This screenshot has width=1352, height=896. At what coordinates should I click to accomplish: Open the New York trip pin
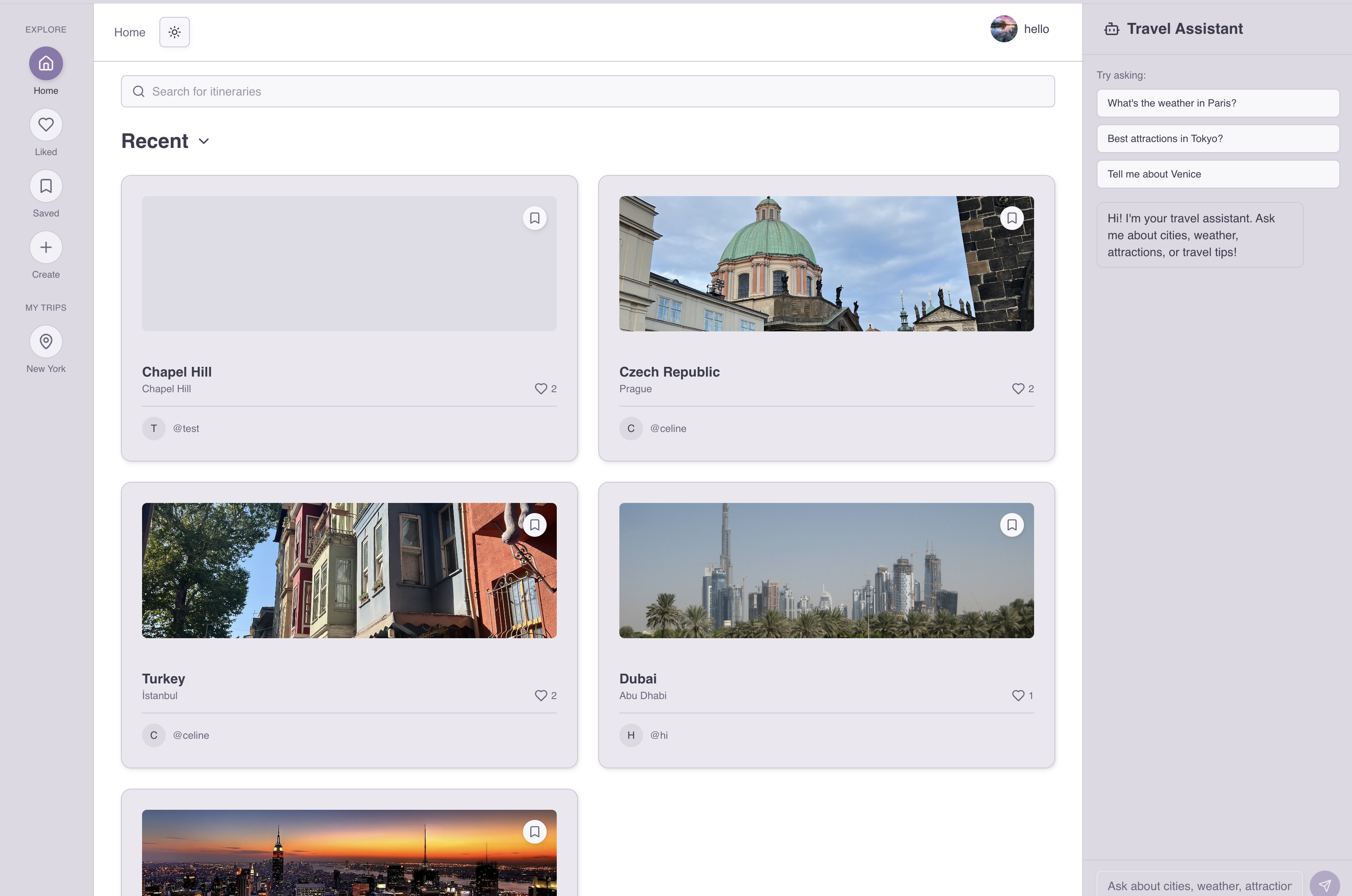[46, 342]
